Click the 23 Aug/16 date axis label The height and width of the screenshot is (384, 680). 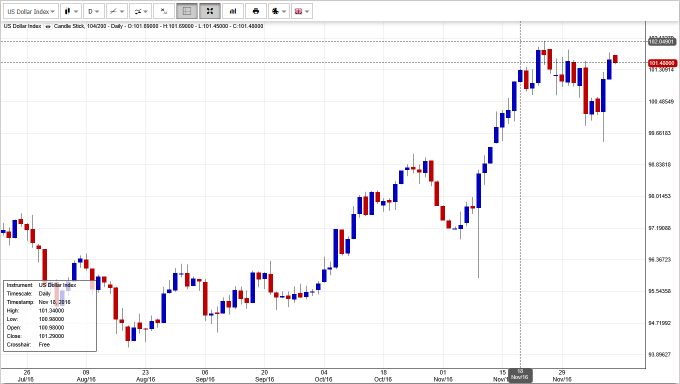point(145,376)
